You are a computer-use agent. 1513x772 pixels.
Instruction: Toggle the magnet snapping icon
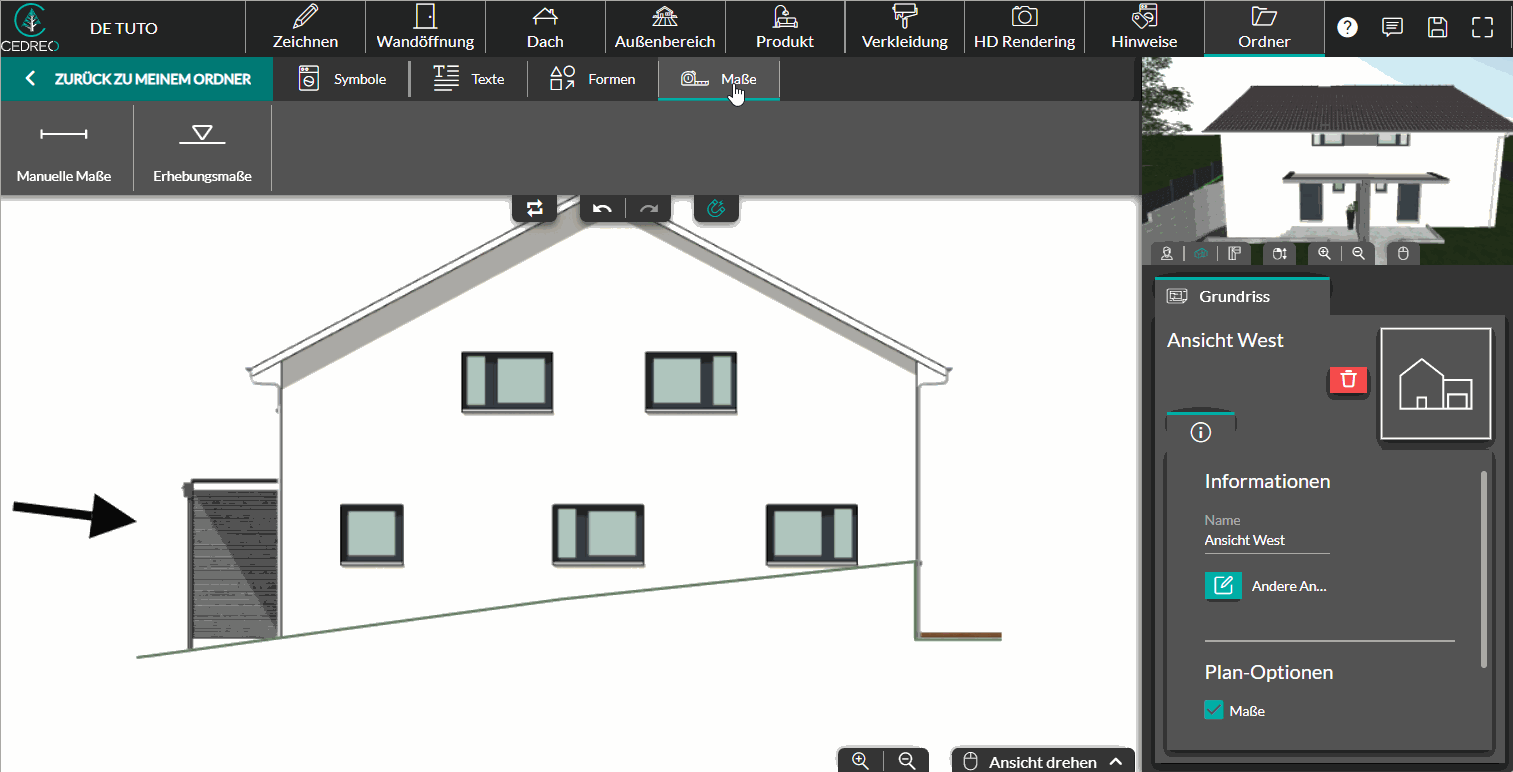point(716,208)
